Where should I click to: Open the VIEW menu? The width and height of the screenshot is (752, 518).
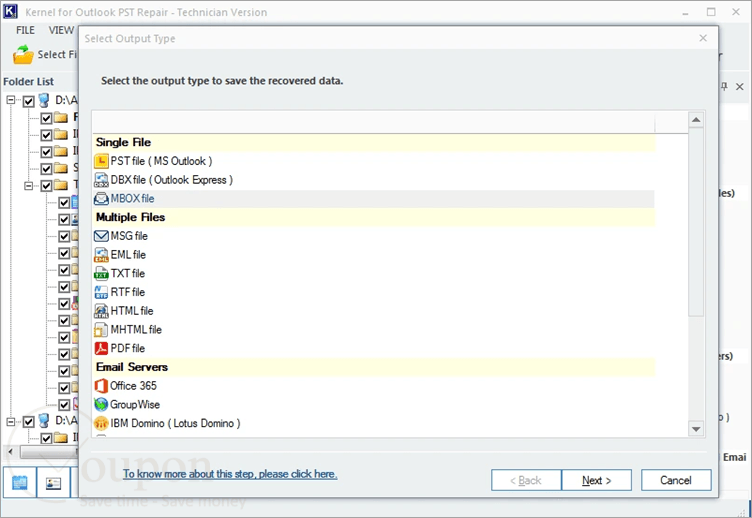pos(61,30)
